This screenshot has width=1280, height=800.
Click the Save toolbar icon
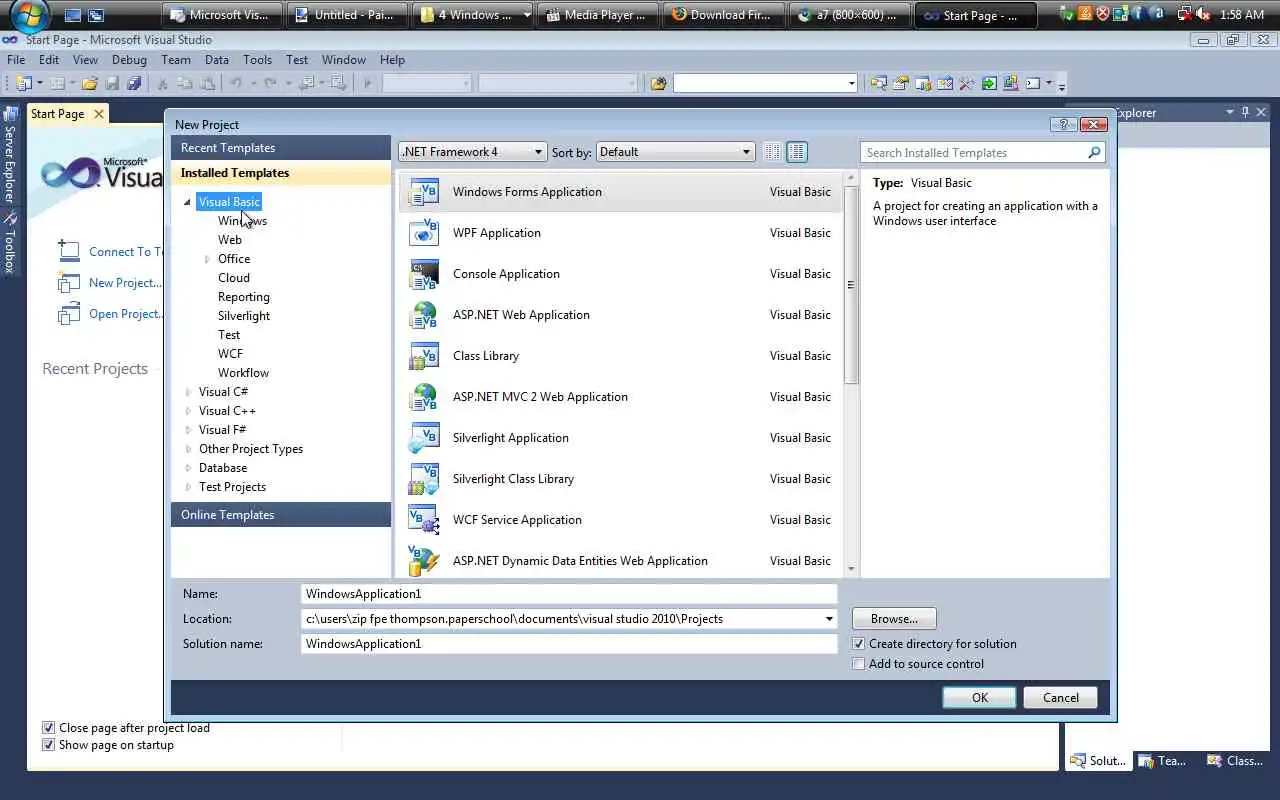[x=112, y=84]
